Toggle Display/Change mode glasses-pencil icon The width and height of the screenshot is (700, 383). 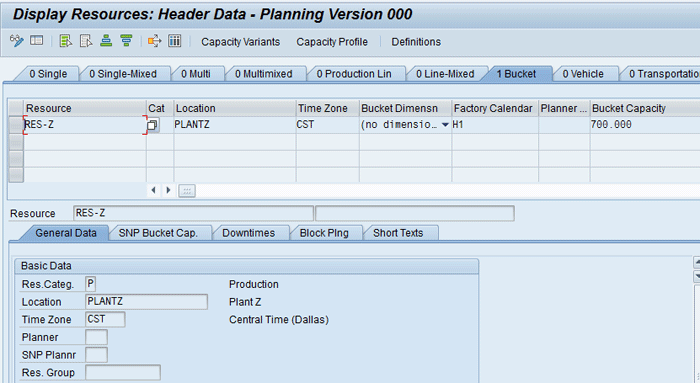17,41
